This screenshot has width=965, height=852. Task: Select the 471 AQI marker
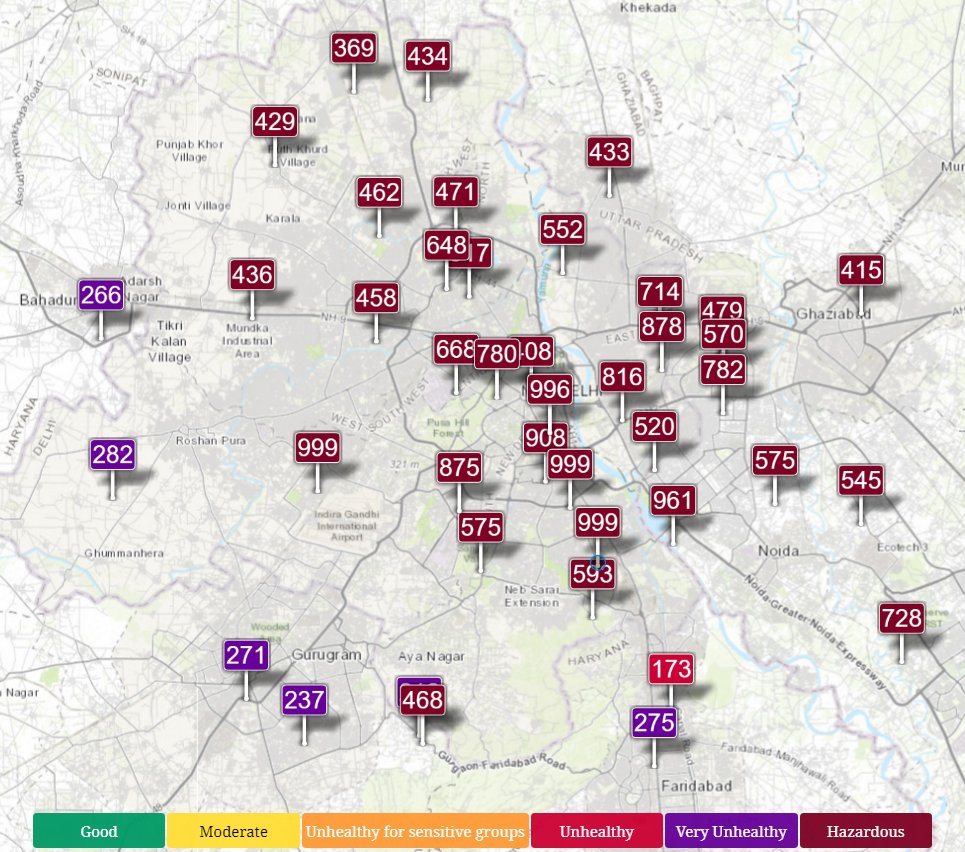point(455,192)
